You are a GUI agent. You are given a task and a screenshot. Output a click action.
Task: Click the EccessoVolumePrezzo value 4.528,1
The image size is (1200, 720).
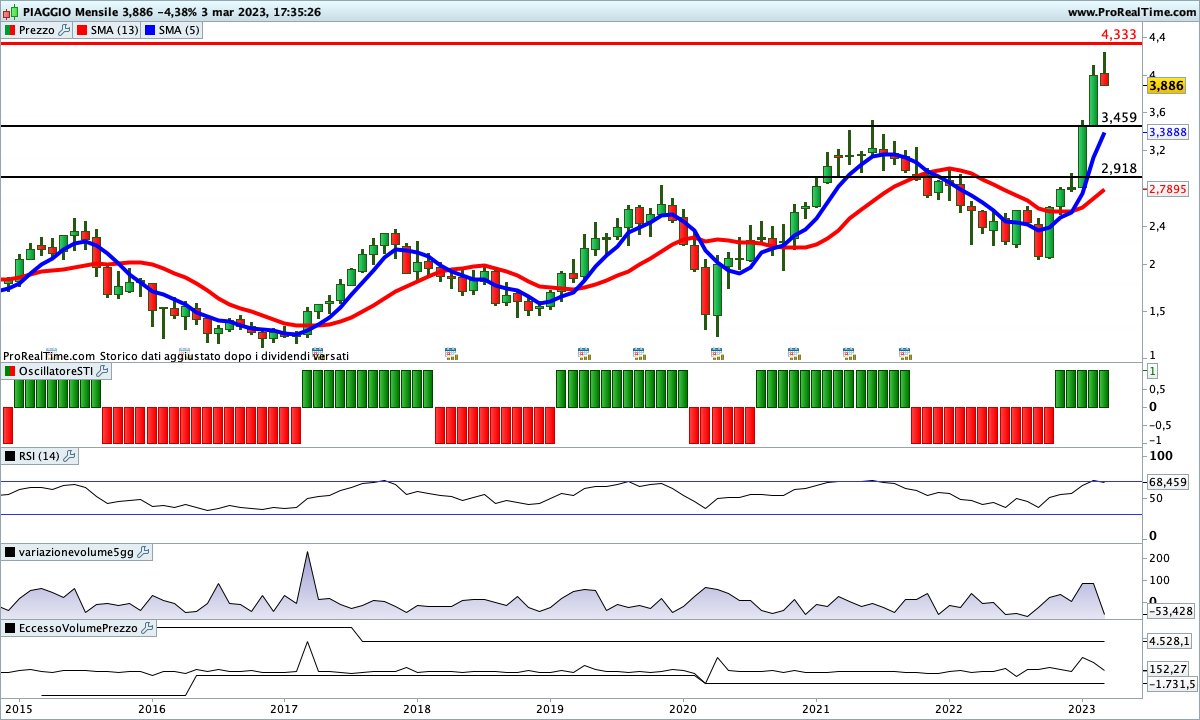pos(1170,641)
